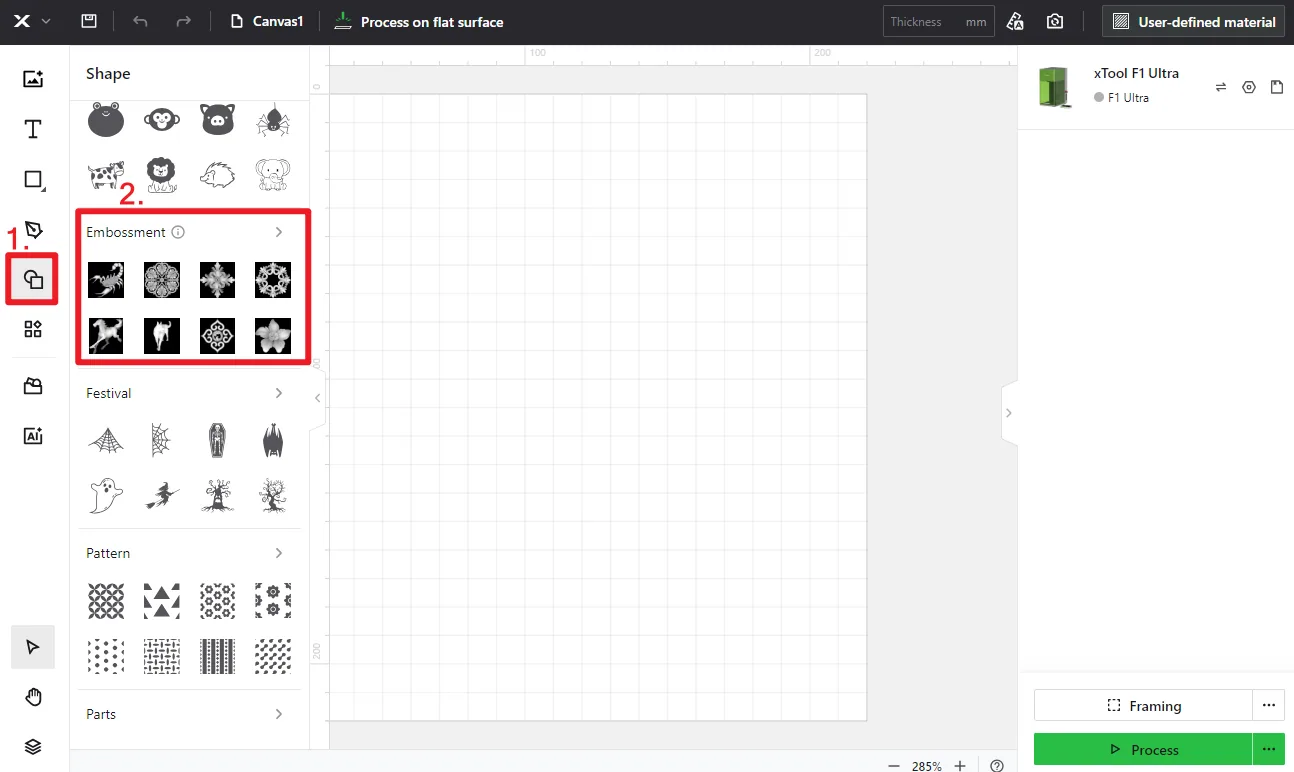The width and height of the screenshot is (1294, 772).
Task: Open the Canvas1 tab
Action: coord(266,21)
